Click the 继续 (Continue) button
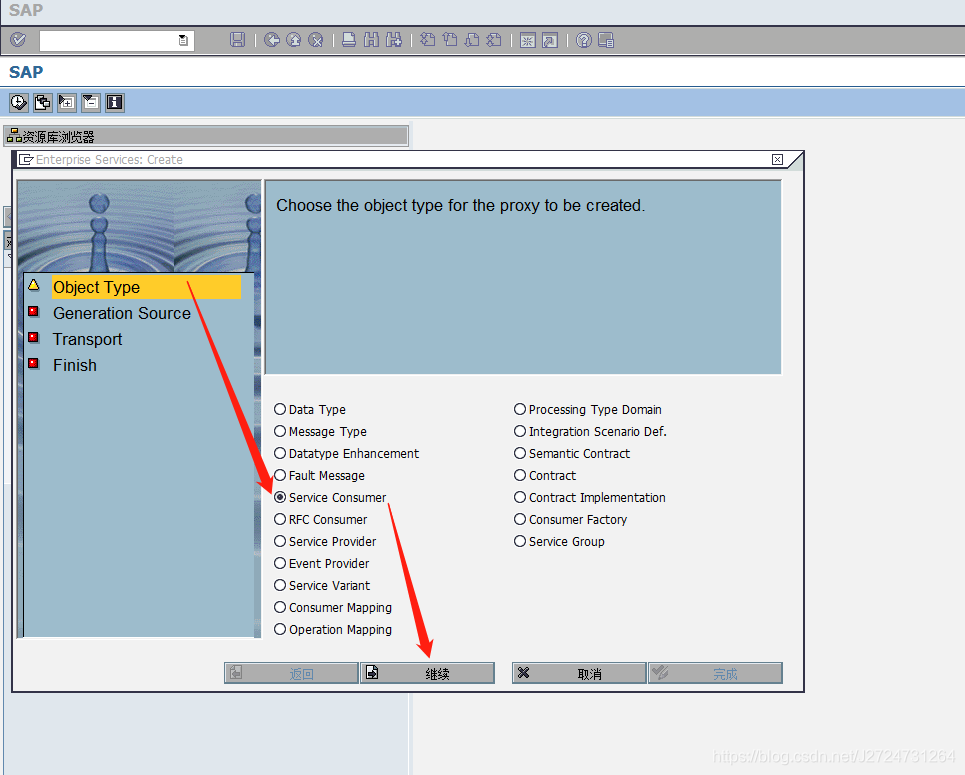 (x=428, y=673)
